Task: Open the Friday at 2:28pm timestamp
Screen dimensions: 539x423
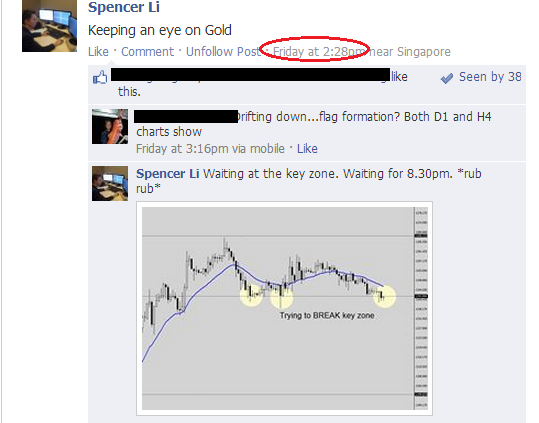Action: coord(319,52)
